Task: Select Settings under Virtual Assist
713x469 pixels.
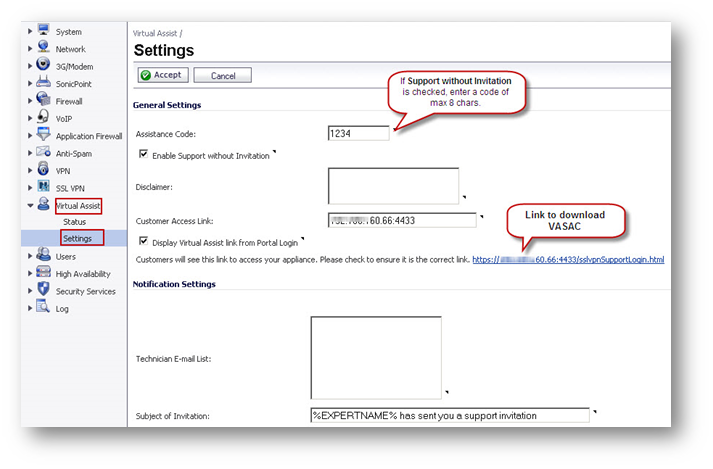Action: (77, 239)
